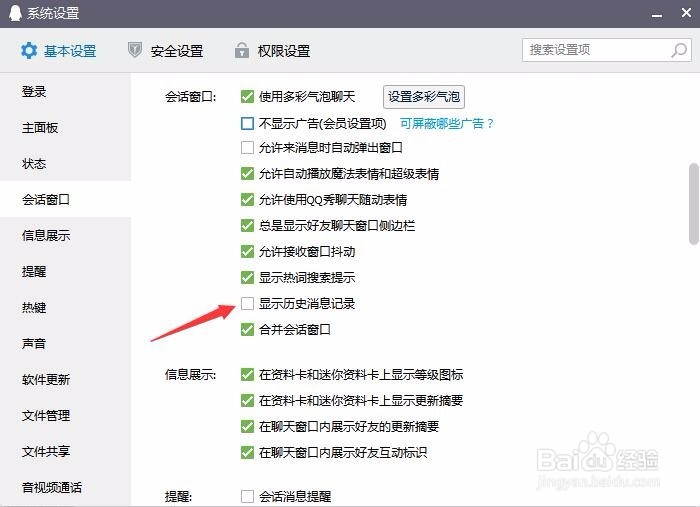The image size is (700, 507).
Task: Switch to the 安全设置 tab
Action: click(165, 51)
